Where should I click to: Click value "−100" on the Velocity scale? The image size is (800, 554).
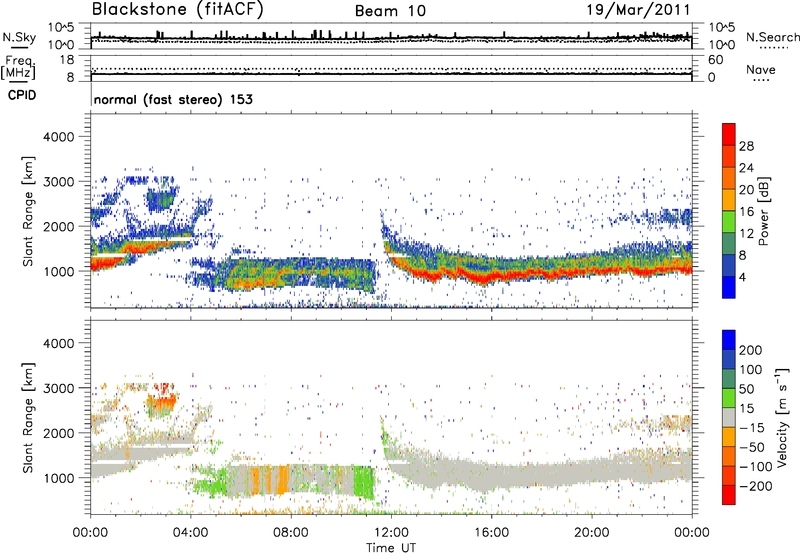coord(756,467)
